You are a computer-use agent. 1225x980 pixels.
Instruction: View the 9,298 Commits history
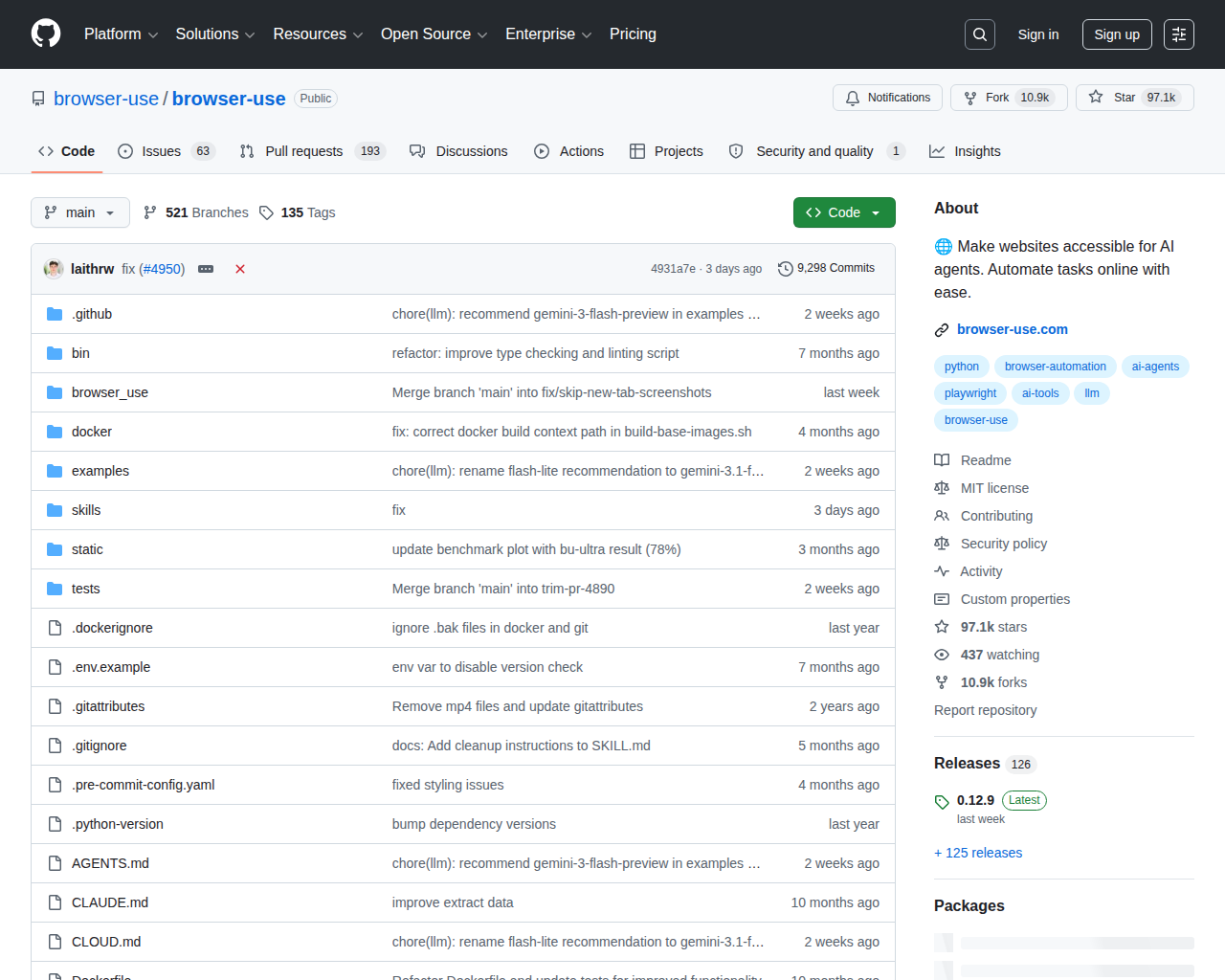826,269
